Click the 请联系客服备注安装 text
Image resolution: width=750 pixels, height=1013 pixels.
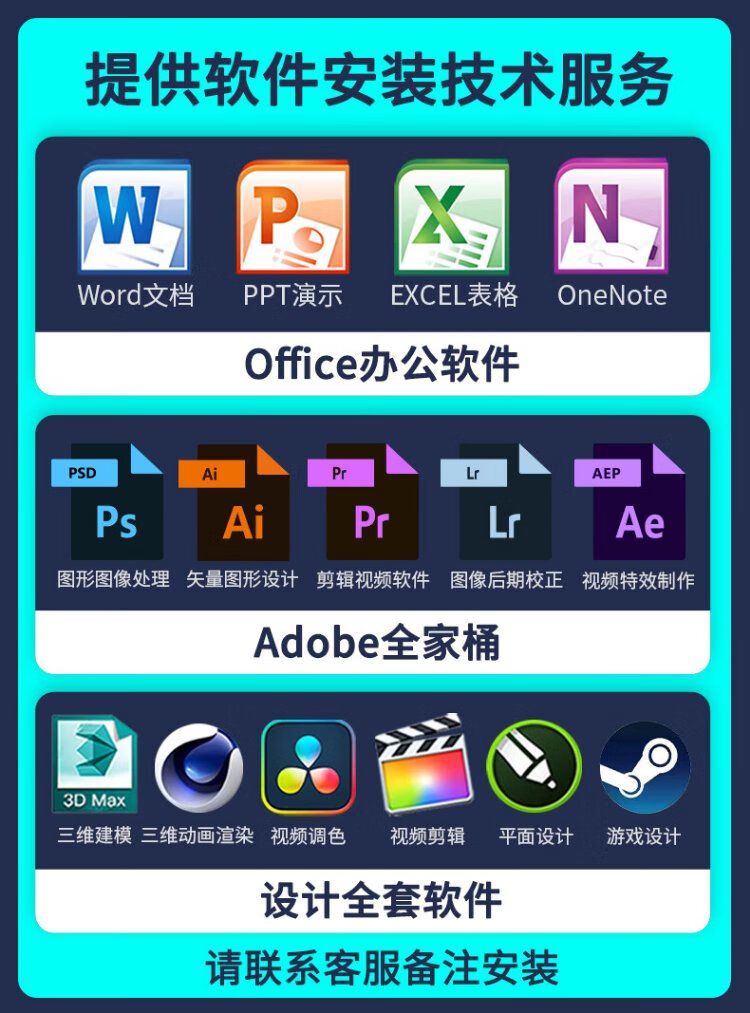(x=382, y=968)
